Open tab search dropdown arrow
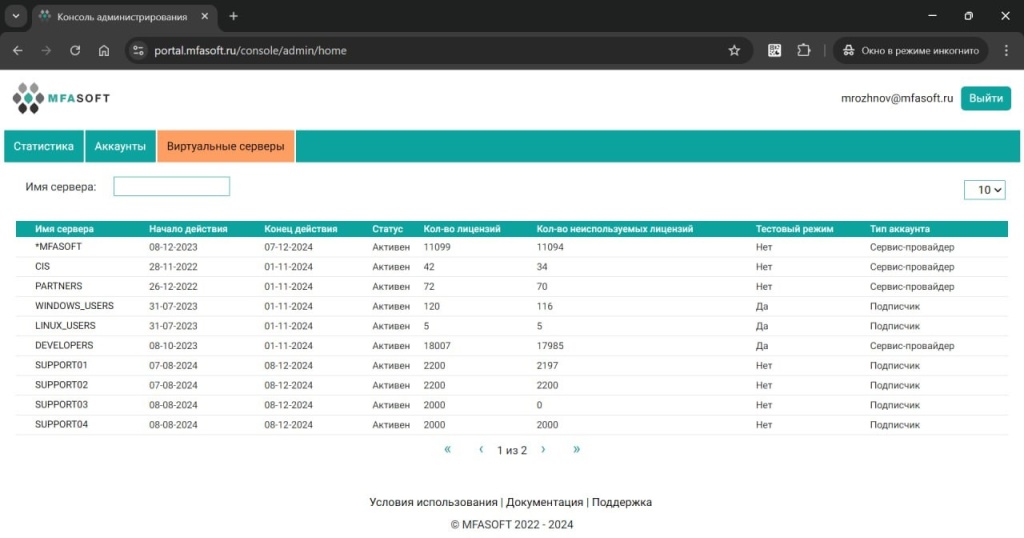This screenshot has width=1024, height=538. tap(16, 16)
